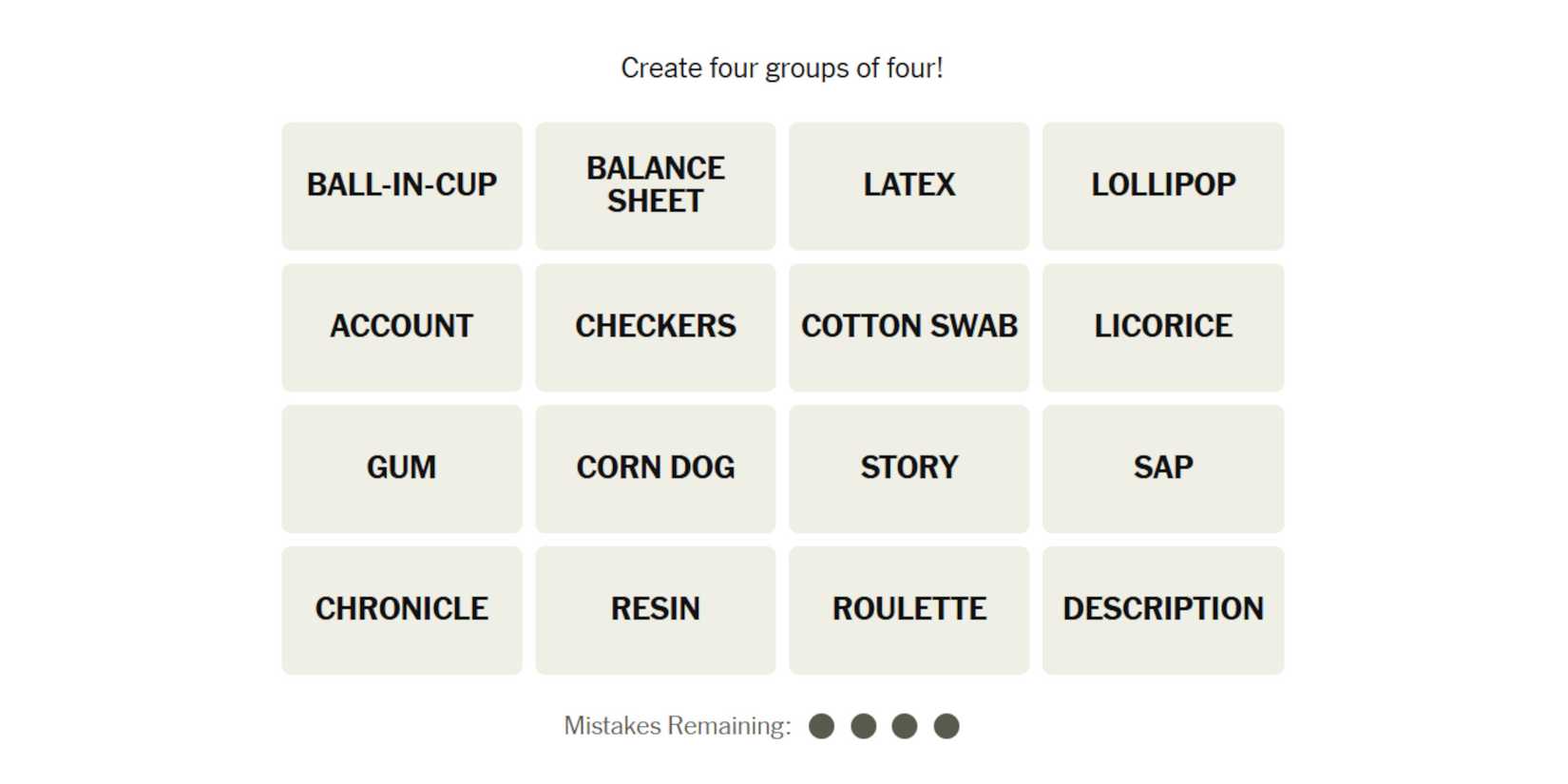Tap the ACCOUNT tile
This screenshot has height=784, width=1568.
click(401, 327)
